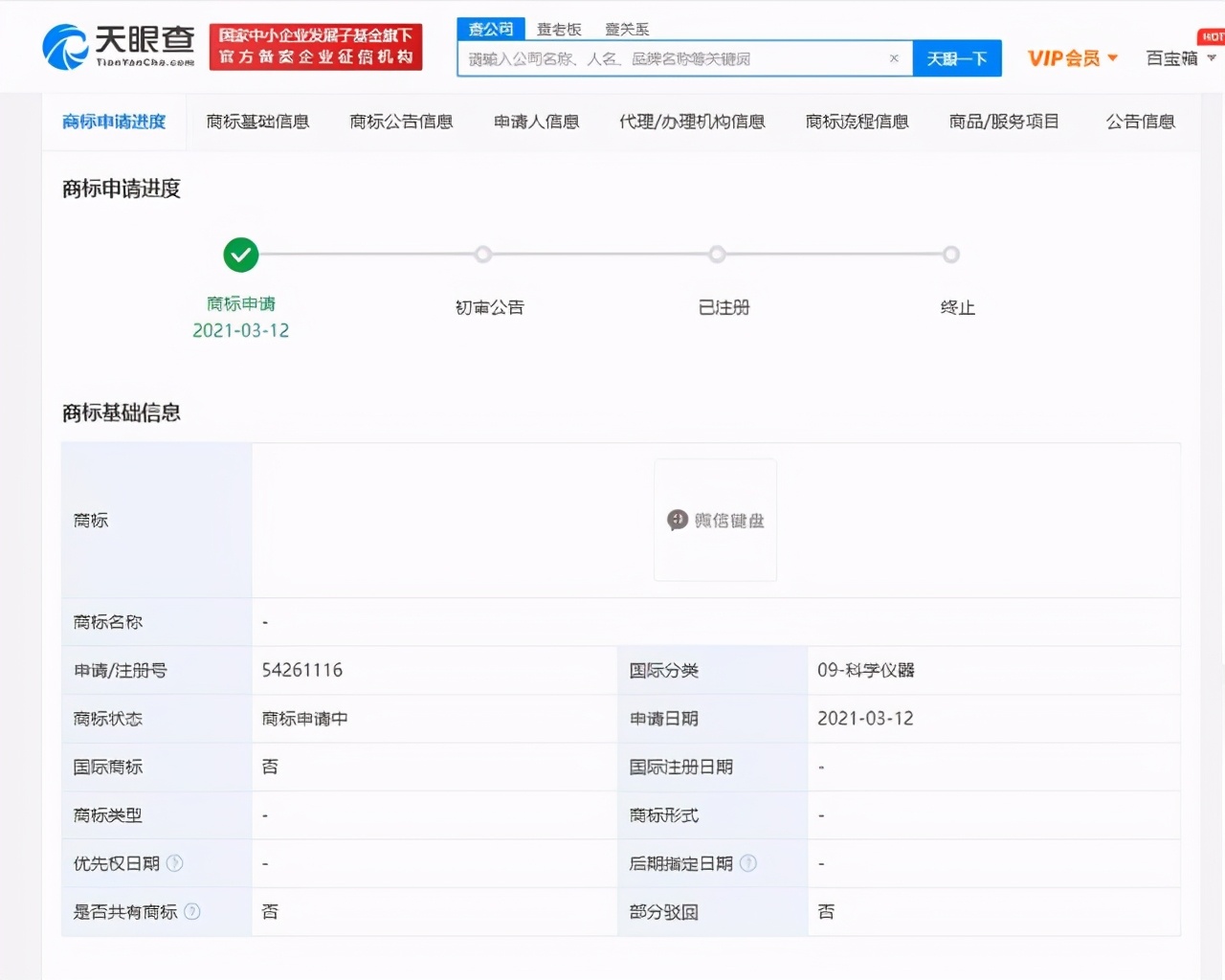
Task: Open the enterprise credit banner link
Action: [316, 46]
